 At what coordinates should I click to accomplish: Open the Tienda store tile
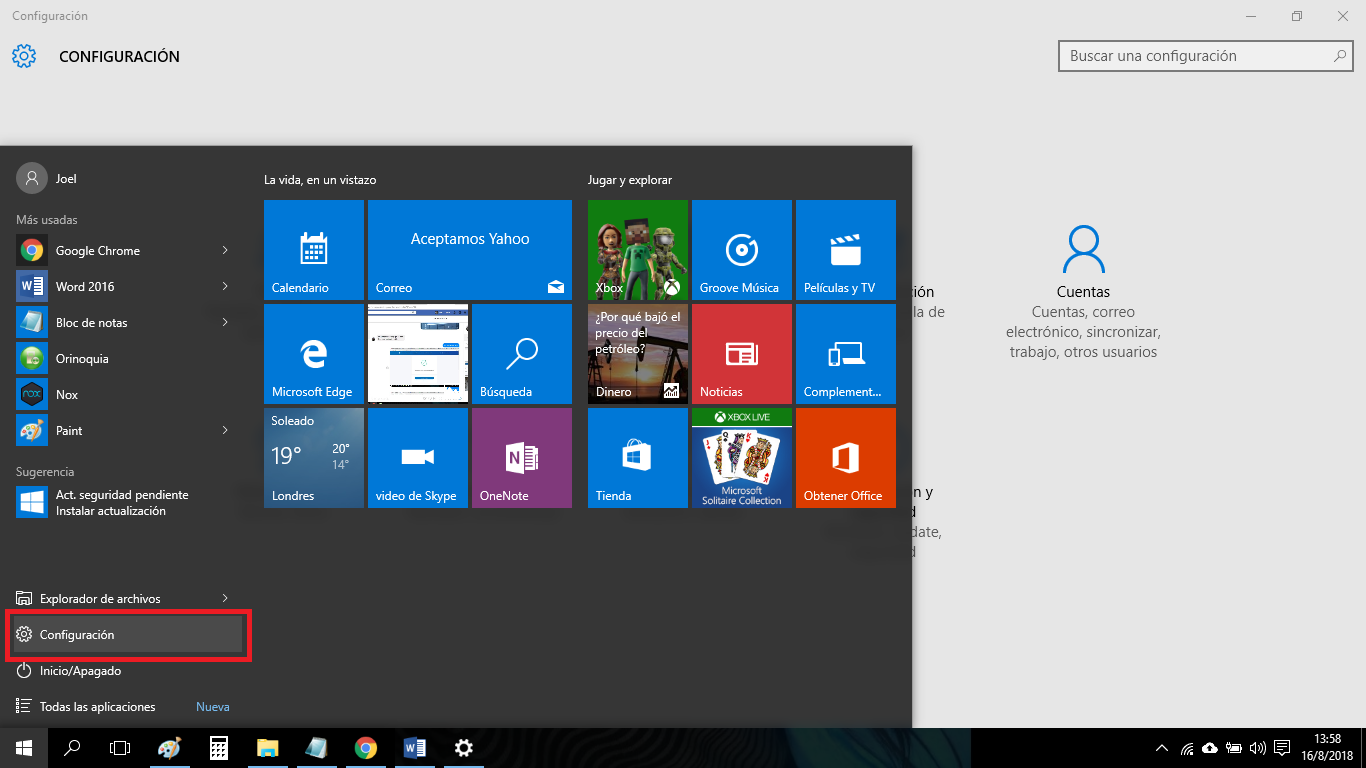[x=638, y=458]
